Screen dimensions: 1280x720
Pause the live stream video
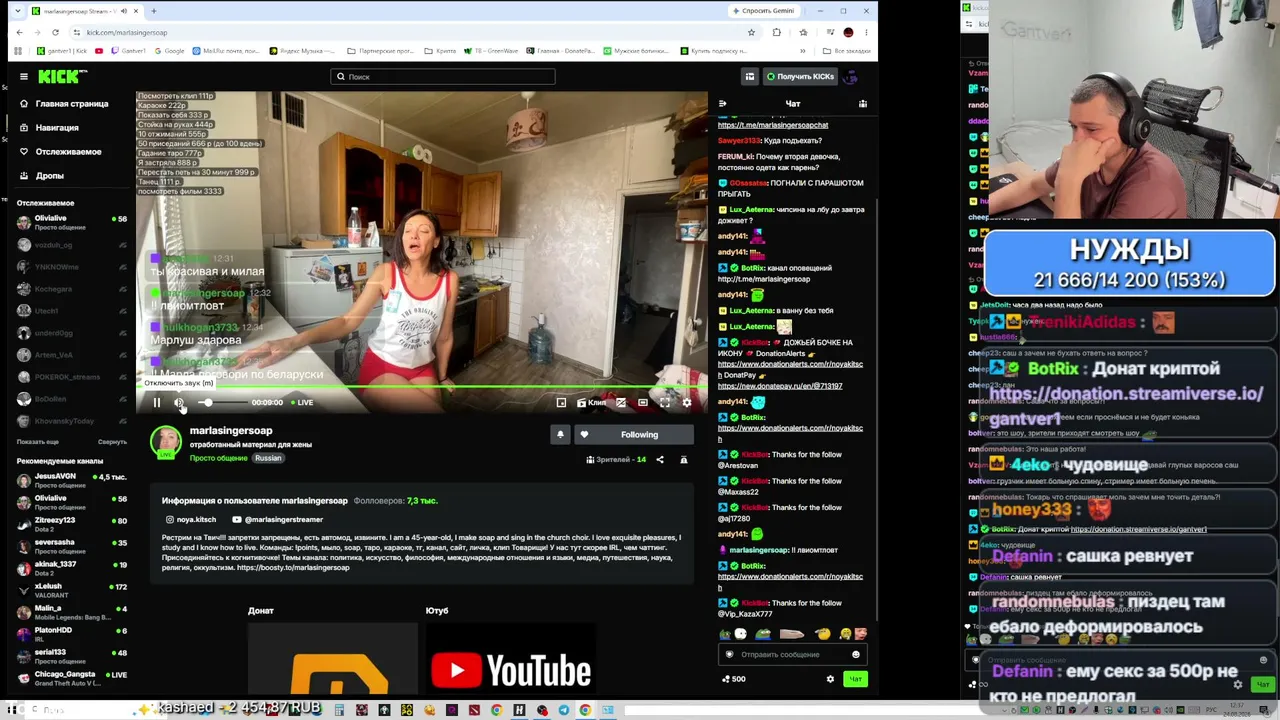tap(156, 403)
